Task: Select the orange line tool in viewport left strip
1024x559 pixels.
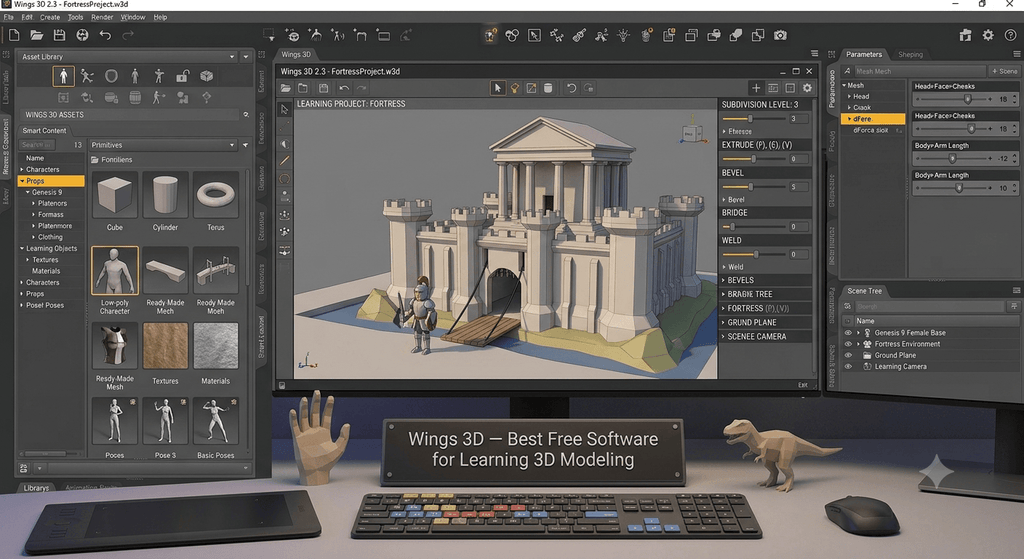Action: pos(285,161)
